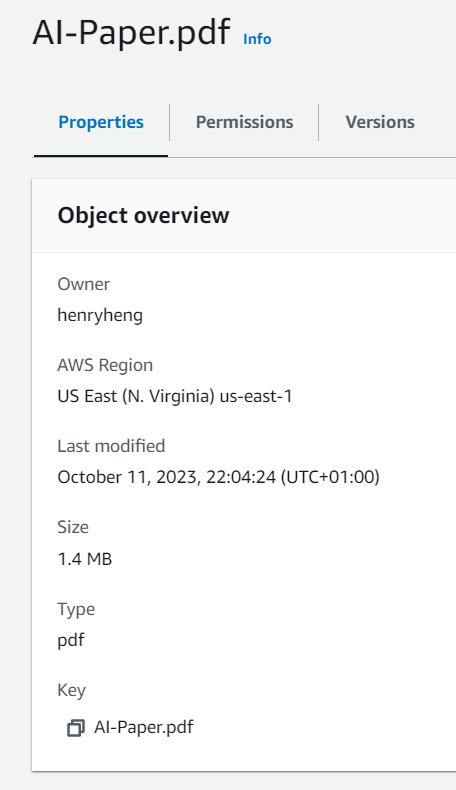Screen dimensions: 456x790
Task: Select the Owner field label
Action: [84, 284]
